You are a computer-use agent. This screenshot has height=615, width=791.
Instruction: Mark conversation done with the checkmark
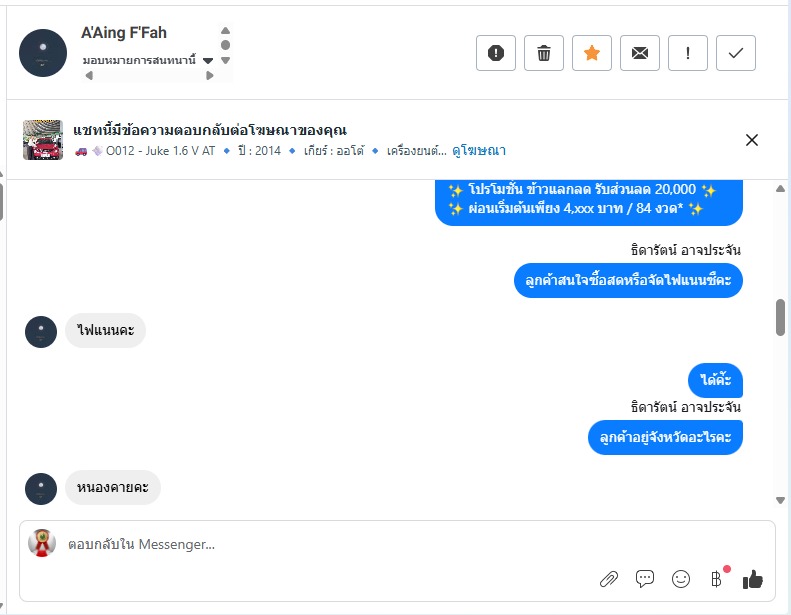(736, 53)
